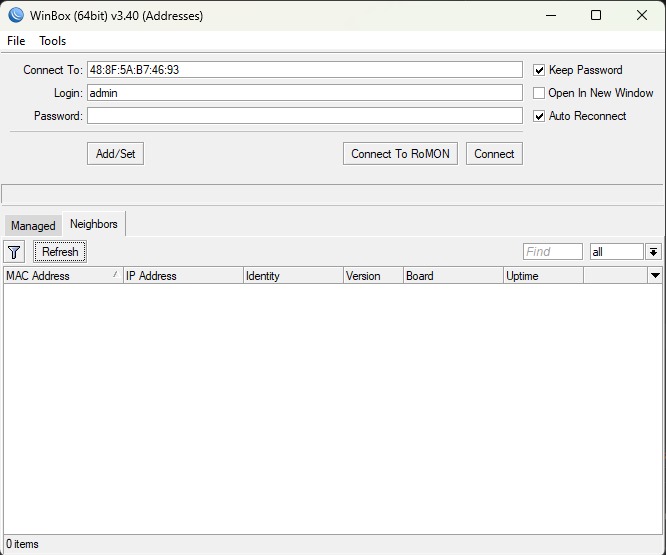
Task: Close the WinBox window
Action: tap(642, 15)
